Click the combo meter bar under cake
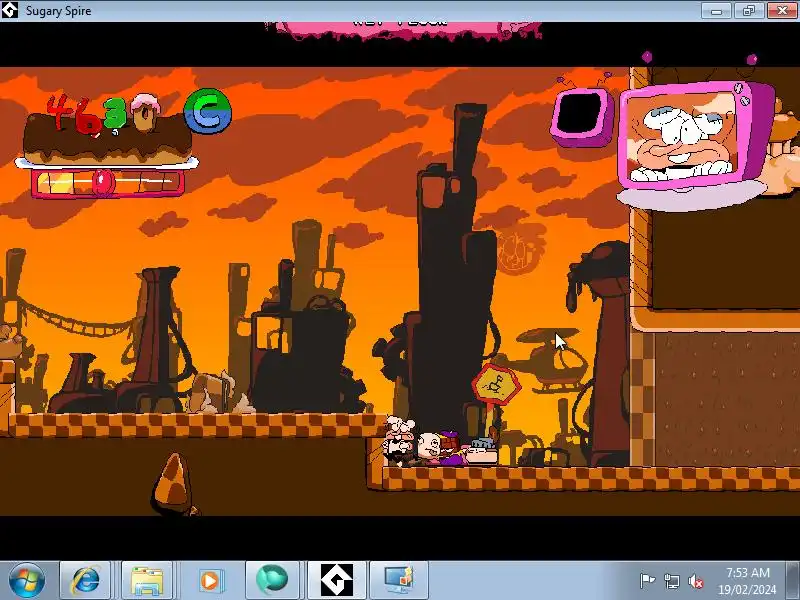This screenshot has width=800, height=600. [108, 183]
